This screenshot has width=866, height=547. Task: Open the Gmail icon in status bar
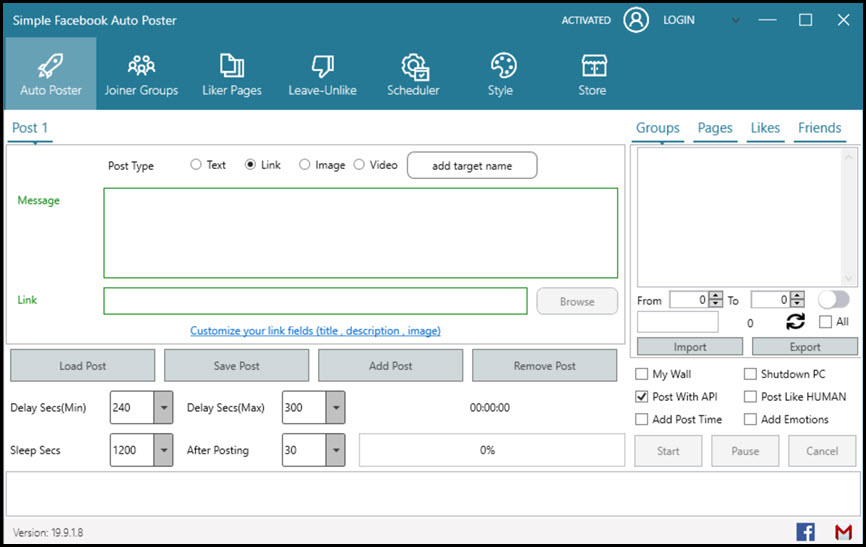pyautogui.click(x=843, y=532)
